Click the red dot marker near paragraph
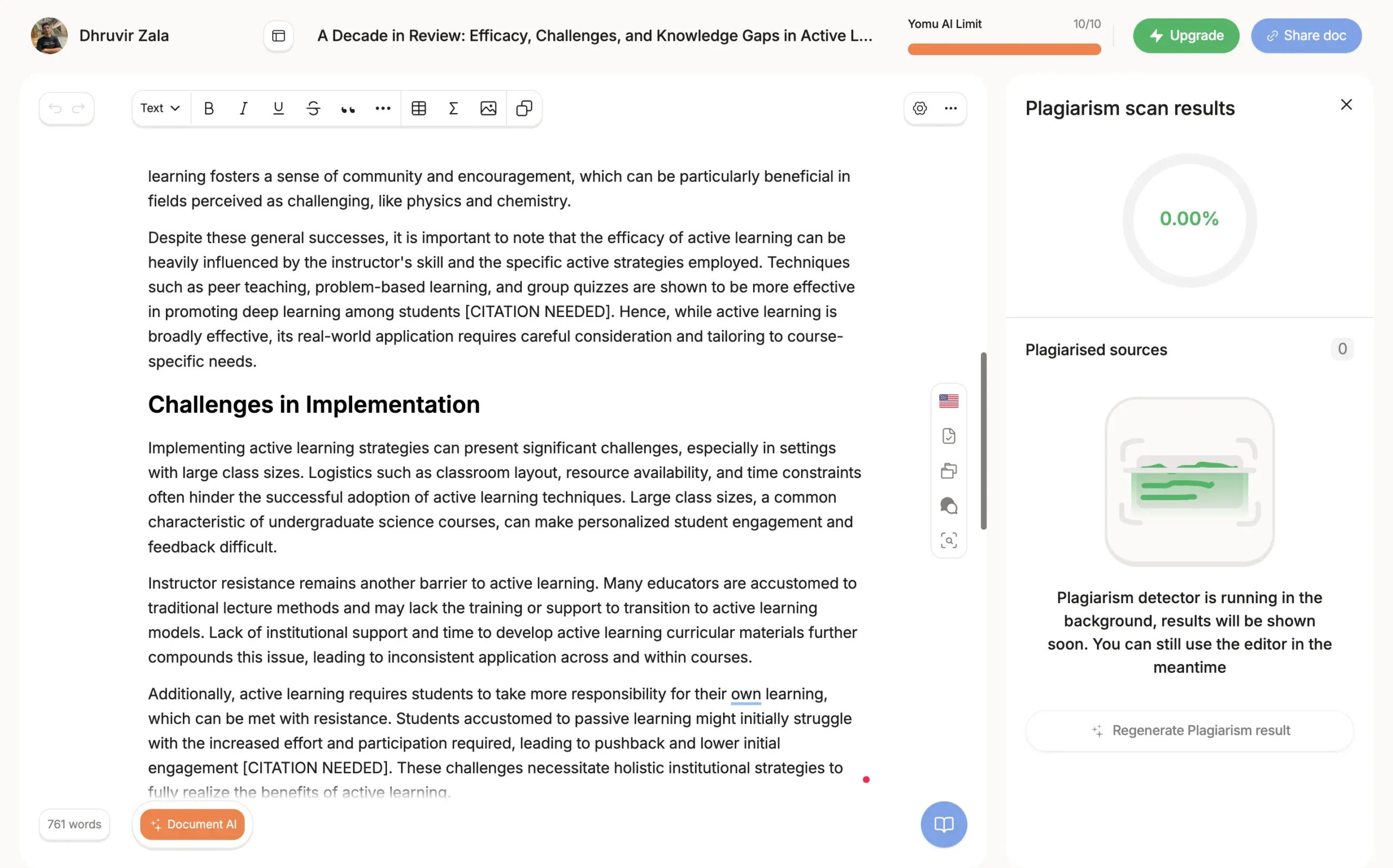This screenshot has width=1393, height=868. tap(866, 779)
